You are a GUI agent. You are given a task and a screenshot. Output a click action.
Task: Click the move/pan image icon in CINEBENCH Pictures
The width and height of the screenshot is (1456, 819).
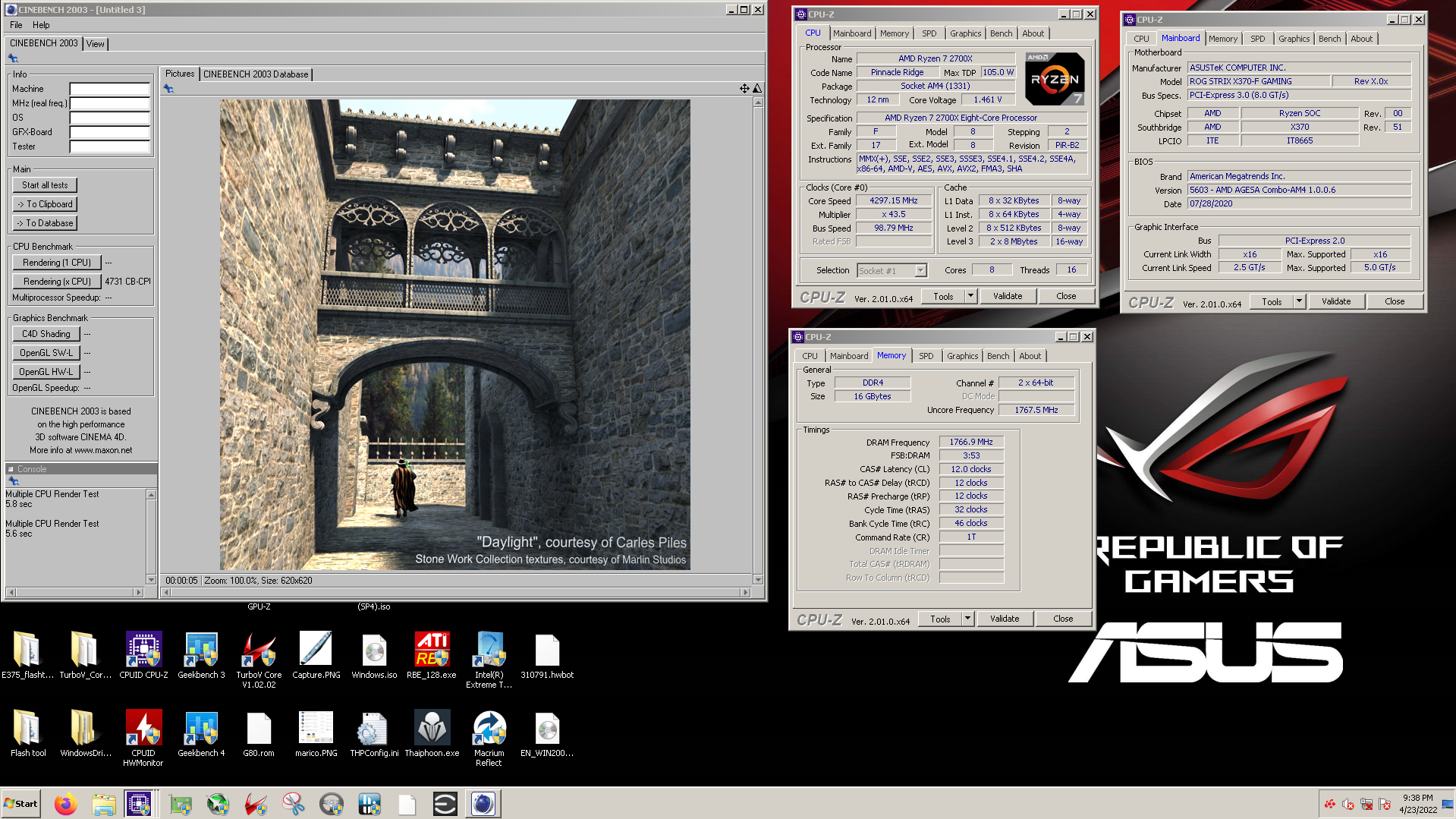[x=744, y=89]
